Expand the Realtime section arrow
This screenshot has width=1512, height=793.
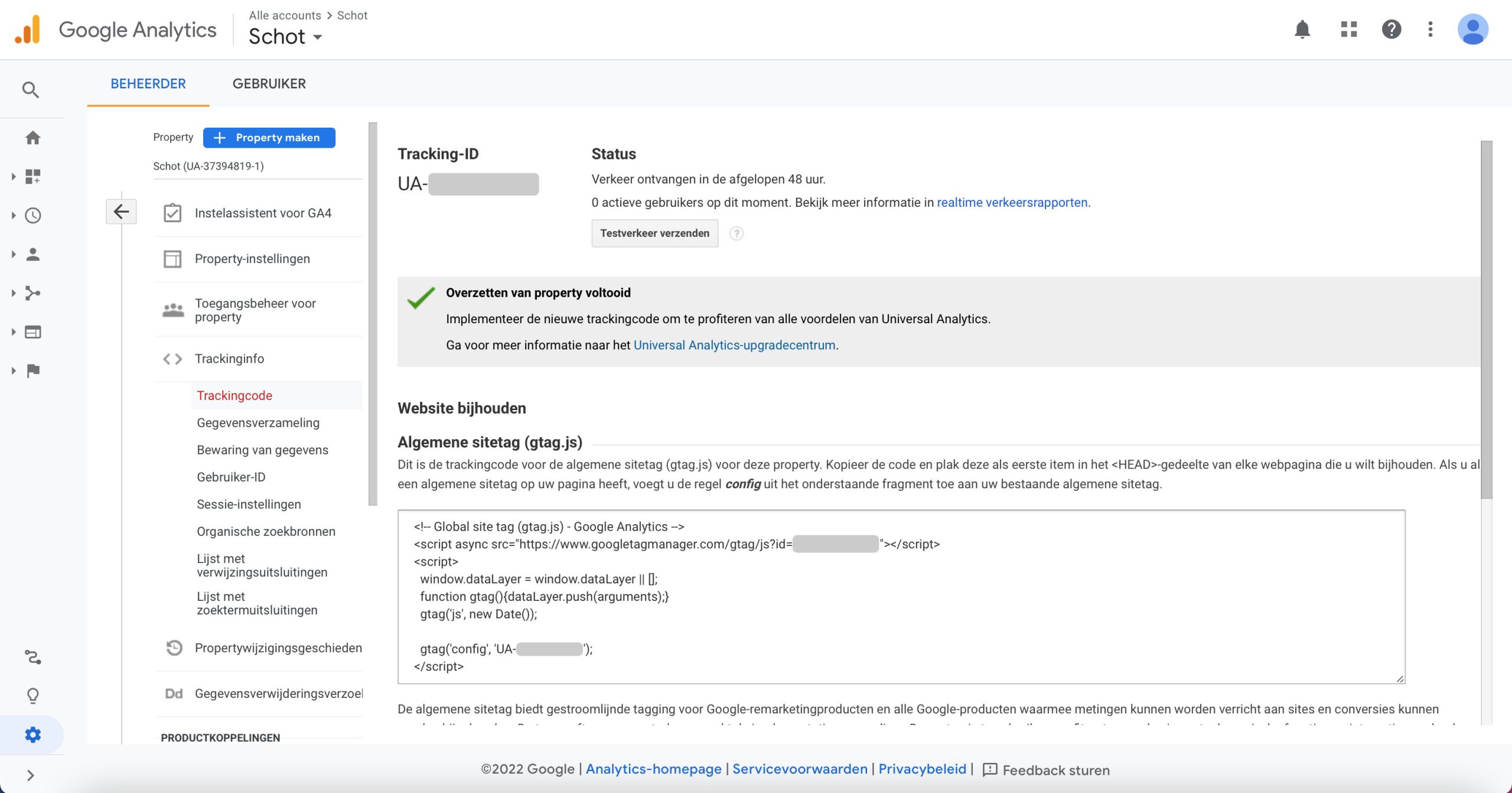[14, 215]
